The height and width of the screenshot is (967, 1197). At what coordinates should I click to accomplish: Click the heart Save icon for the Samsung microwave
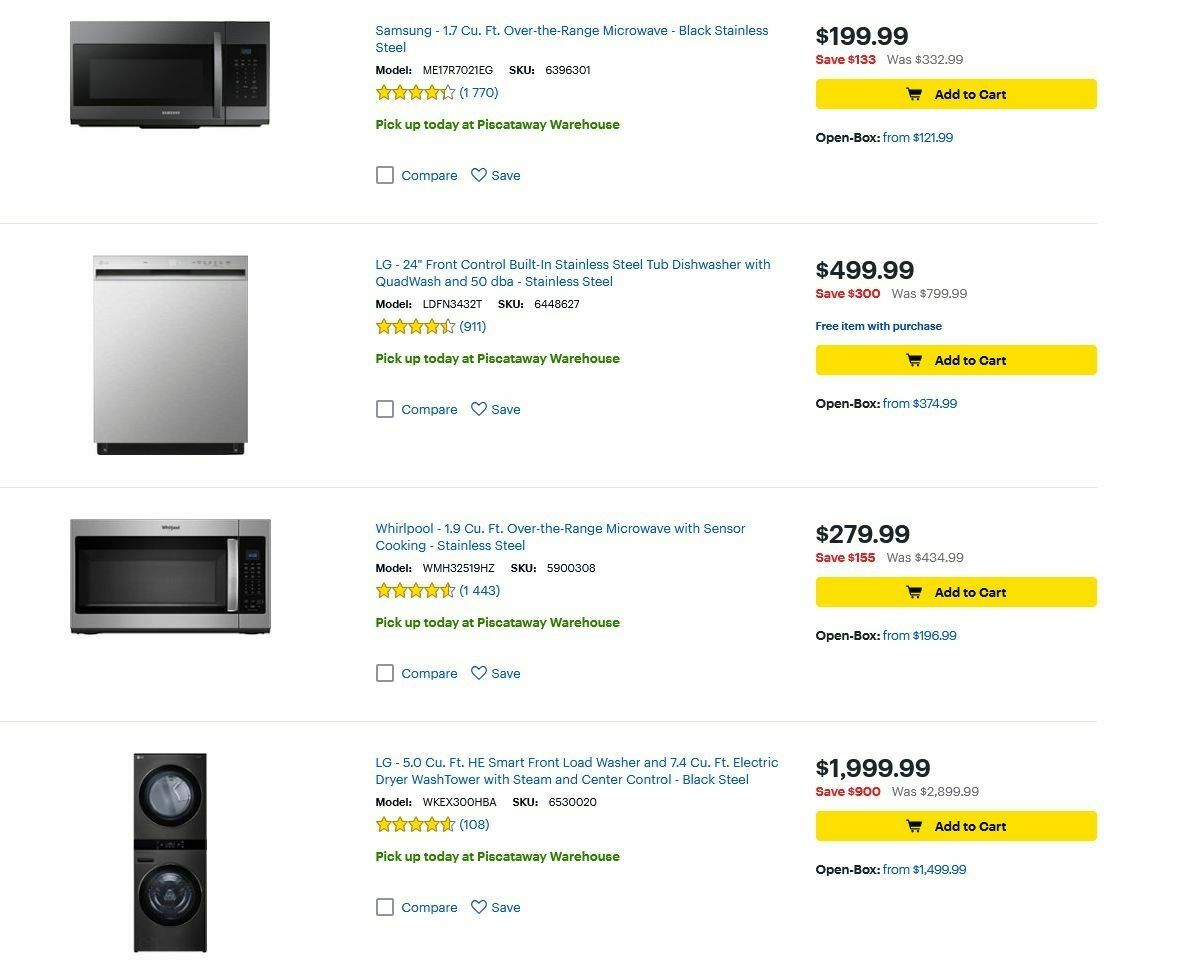(x=477, y=175)
